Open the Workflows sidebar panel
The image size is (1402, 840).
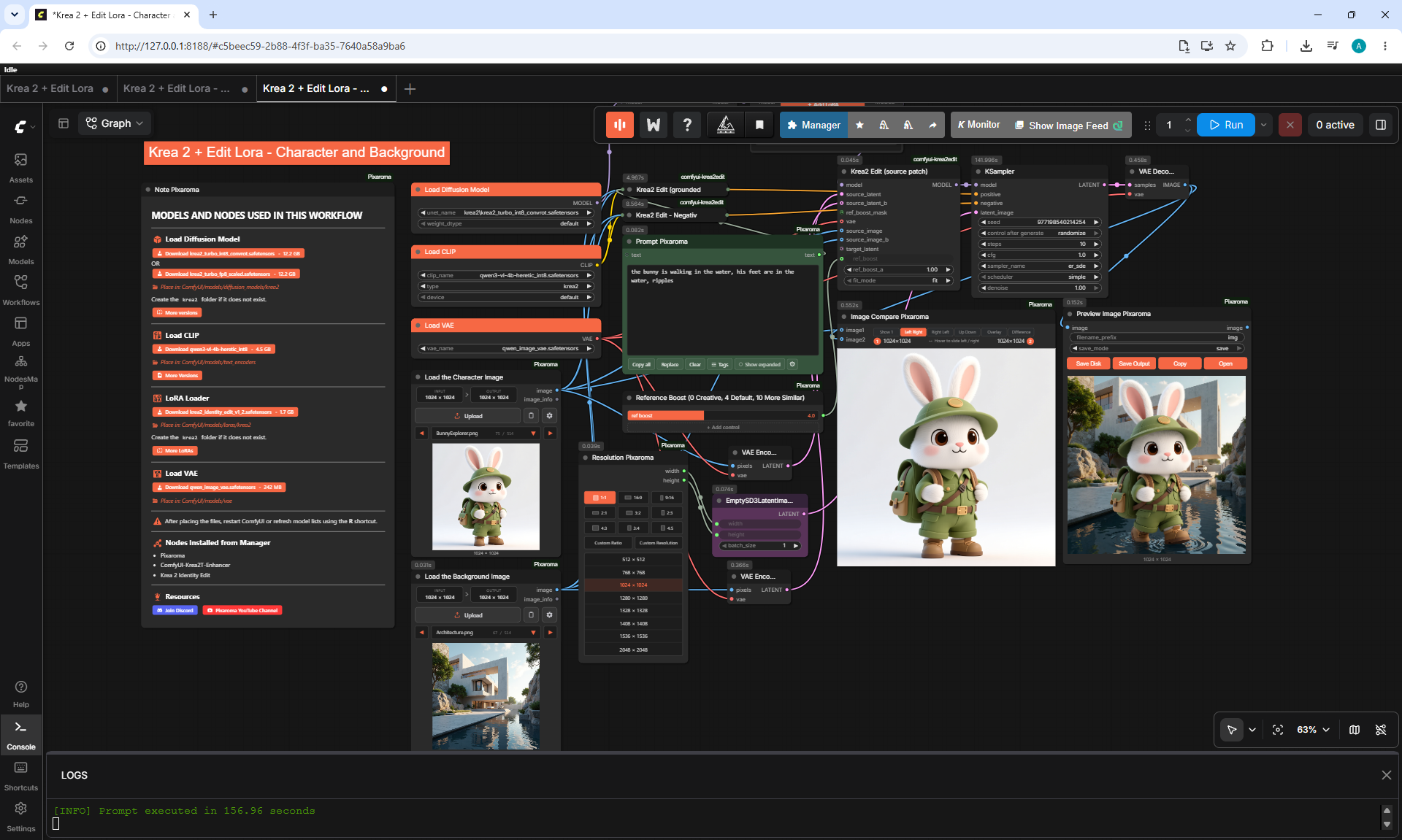click(20, 290)
